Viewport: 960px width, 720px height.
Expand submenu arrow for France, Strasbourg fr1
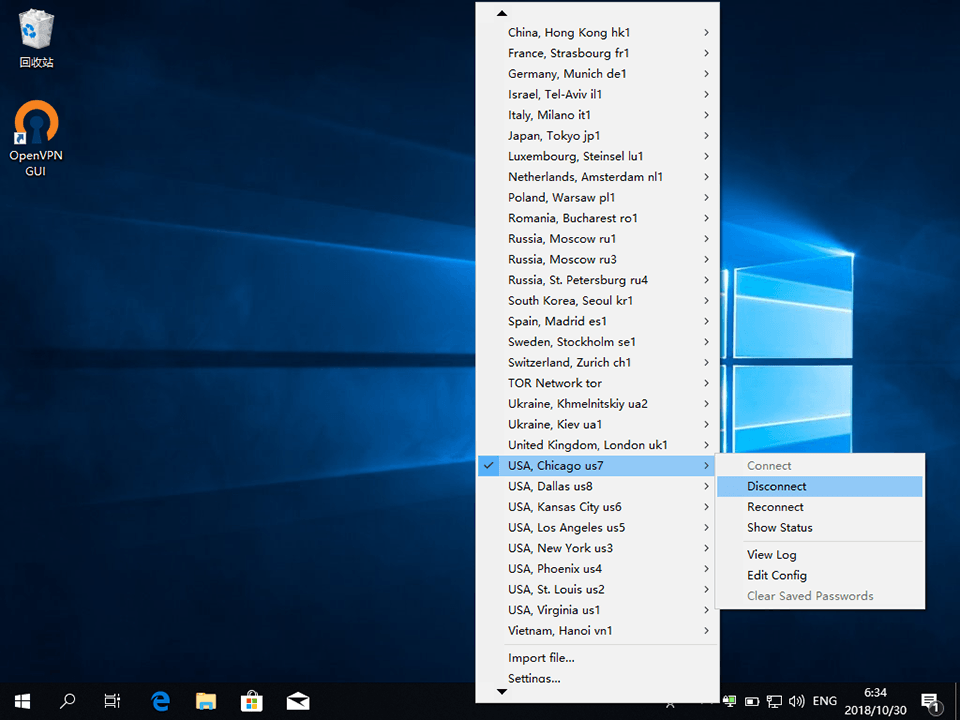click(707, 53)
